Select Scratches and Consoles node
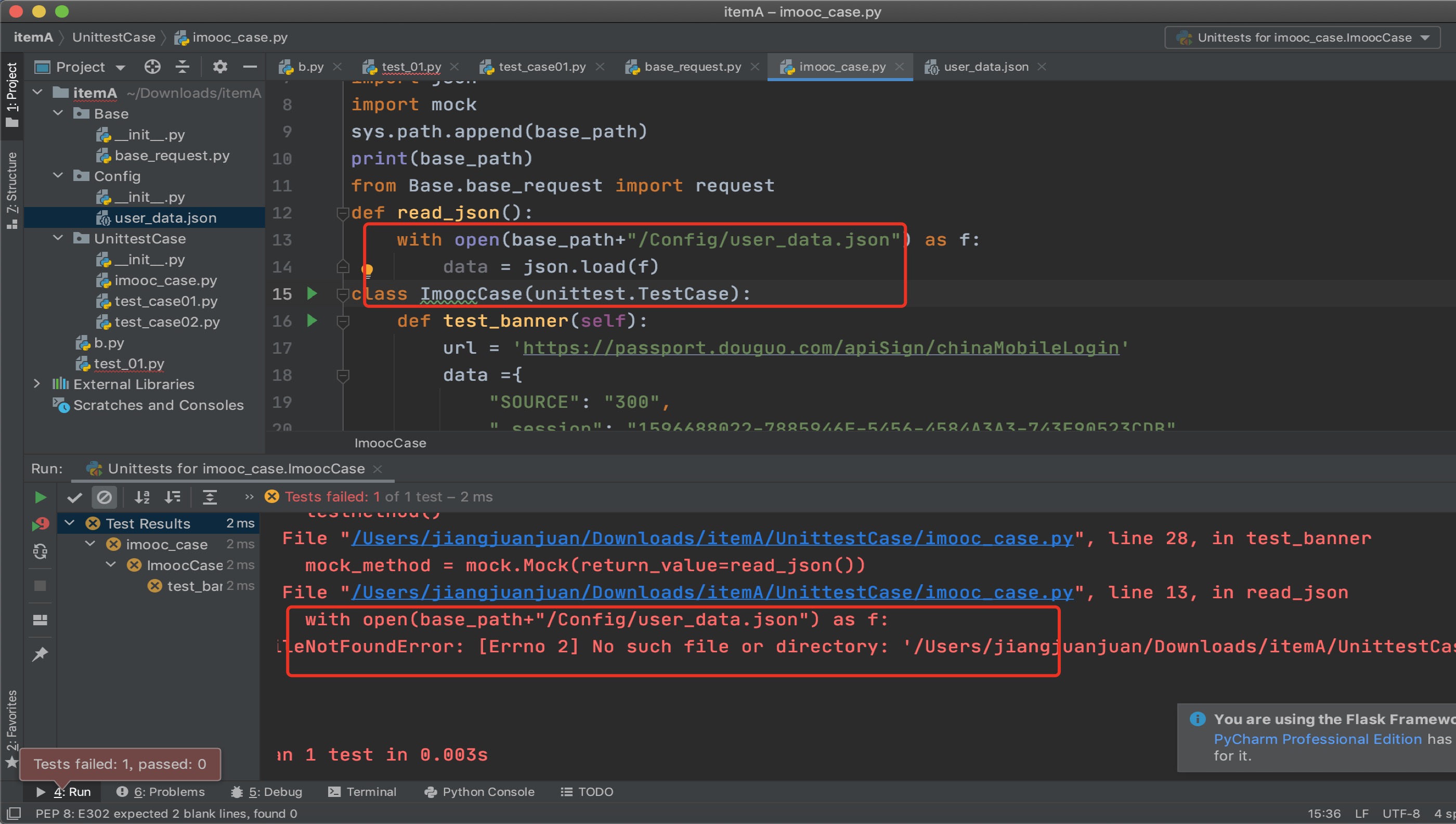The height and width of the screenshot is (824, 1456). point(145,405)
